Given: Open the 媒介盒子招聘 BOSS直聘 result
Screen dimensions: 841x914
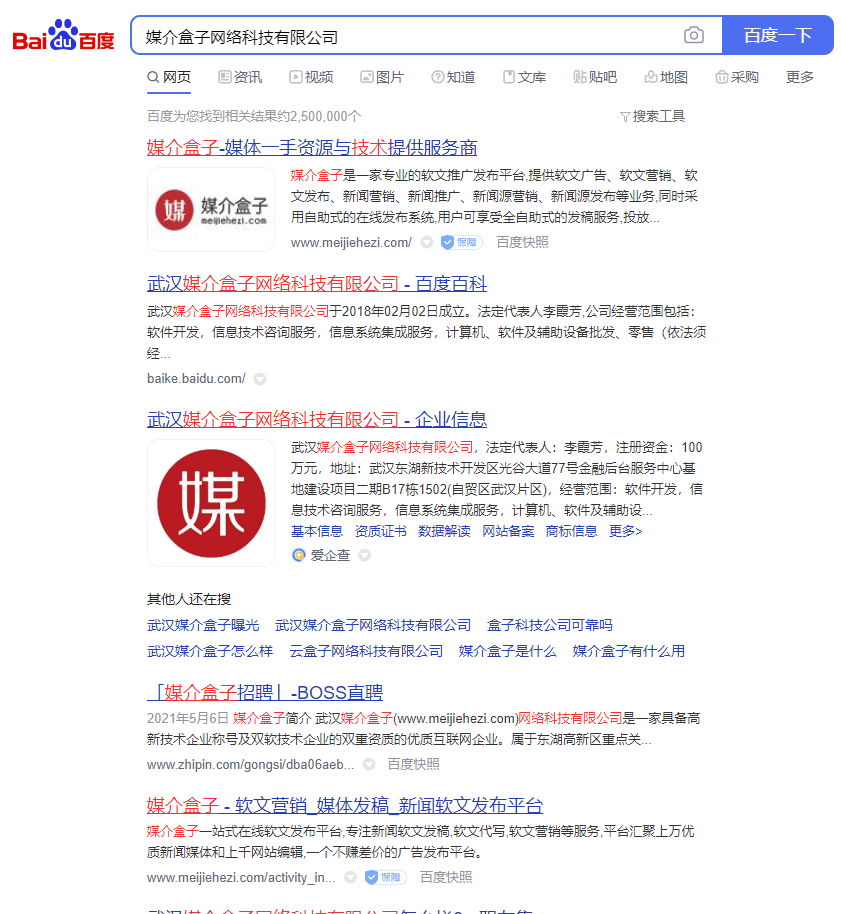Looking at the screenshot, I should (265, 692).
